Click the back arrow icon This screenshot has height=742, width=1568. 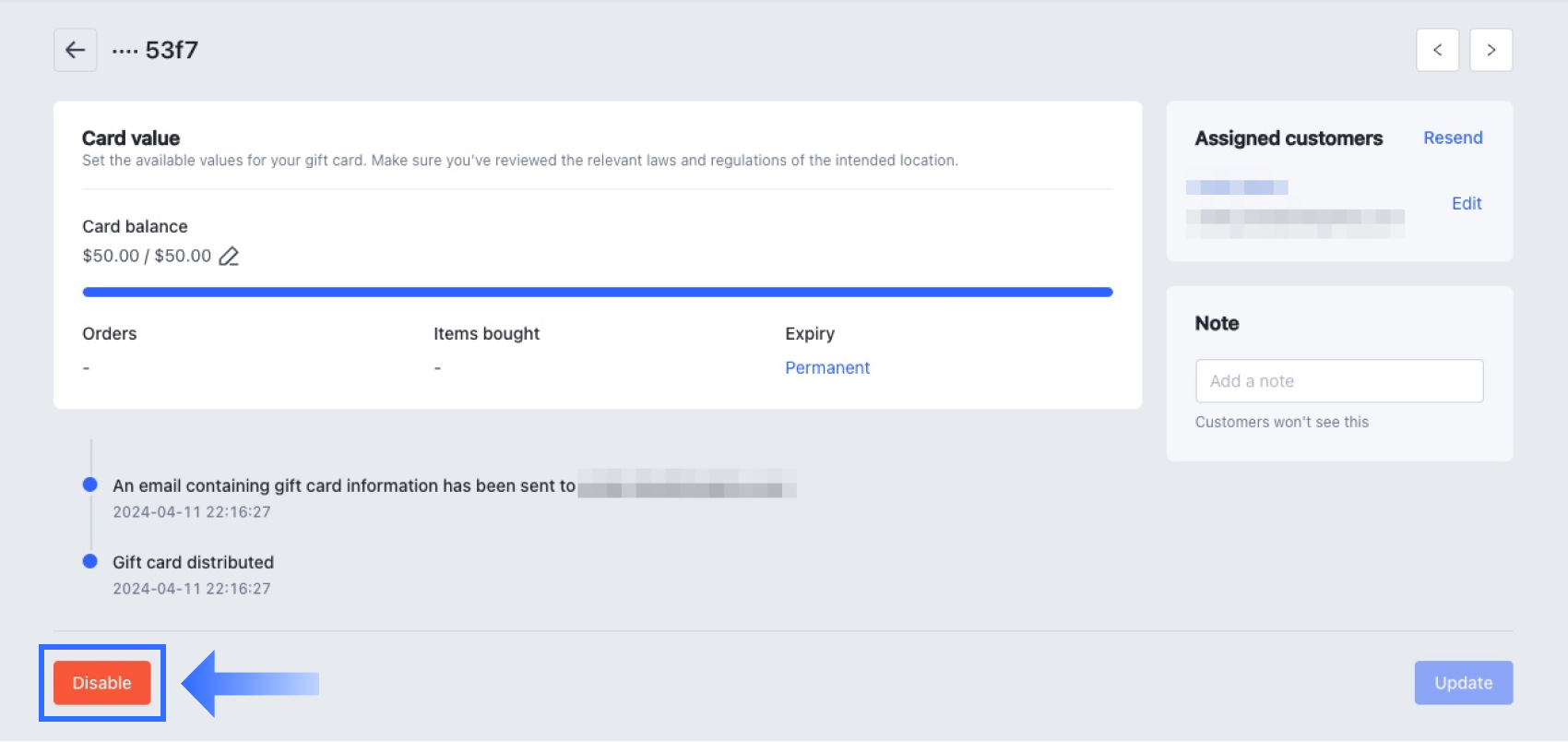(76, 50)
